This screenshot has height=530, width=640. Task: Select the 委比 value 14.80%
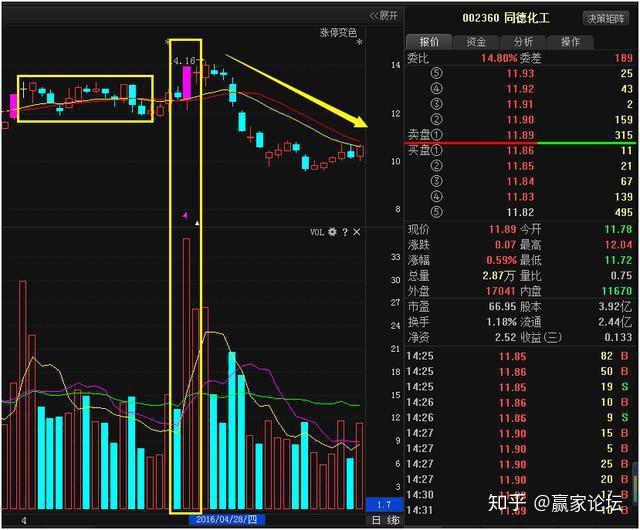pos(499,58)
